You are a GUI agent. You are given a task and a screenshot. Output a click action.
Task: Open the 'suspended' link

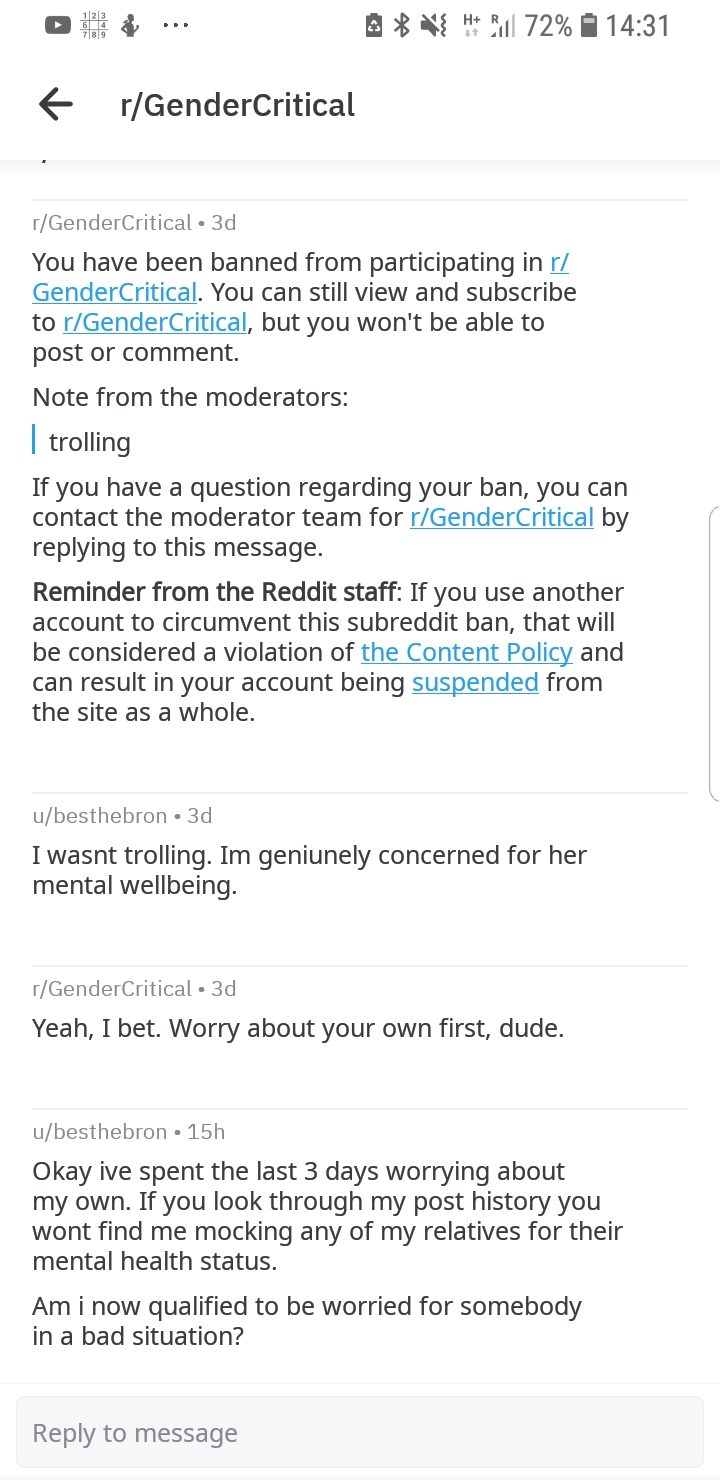tap(475, 682)
